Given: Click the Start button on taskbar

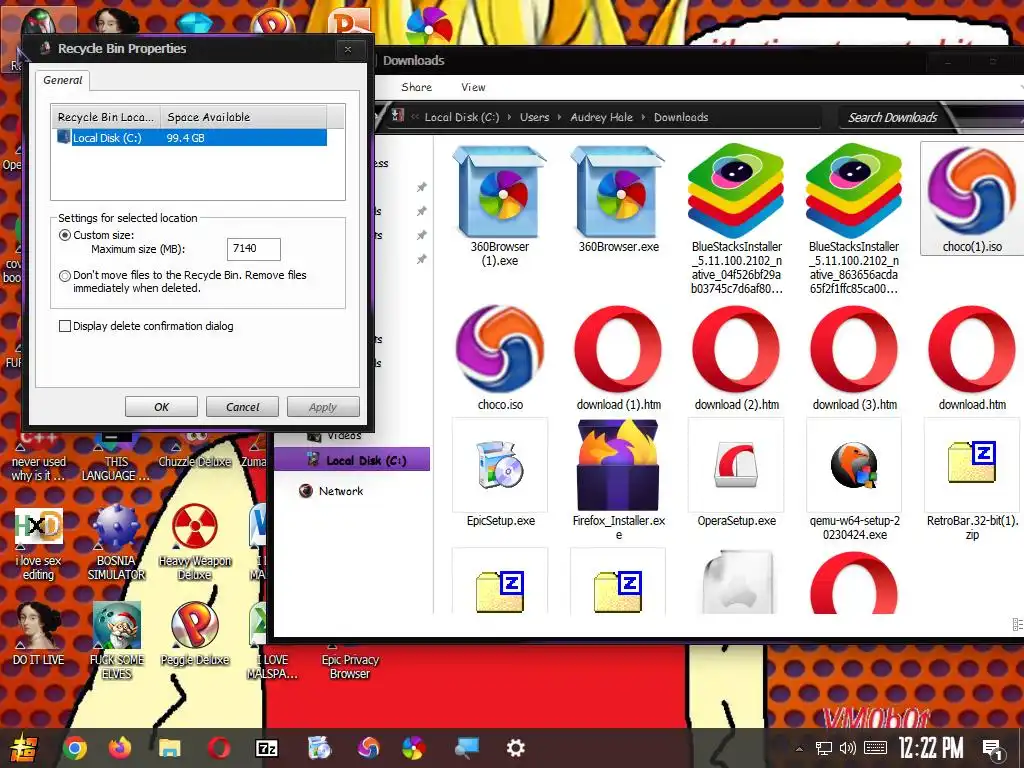Looking at the screenshot, I should [x=24, y=748].
